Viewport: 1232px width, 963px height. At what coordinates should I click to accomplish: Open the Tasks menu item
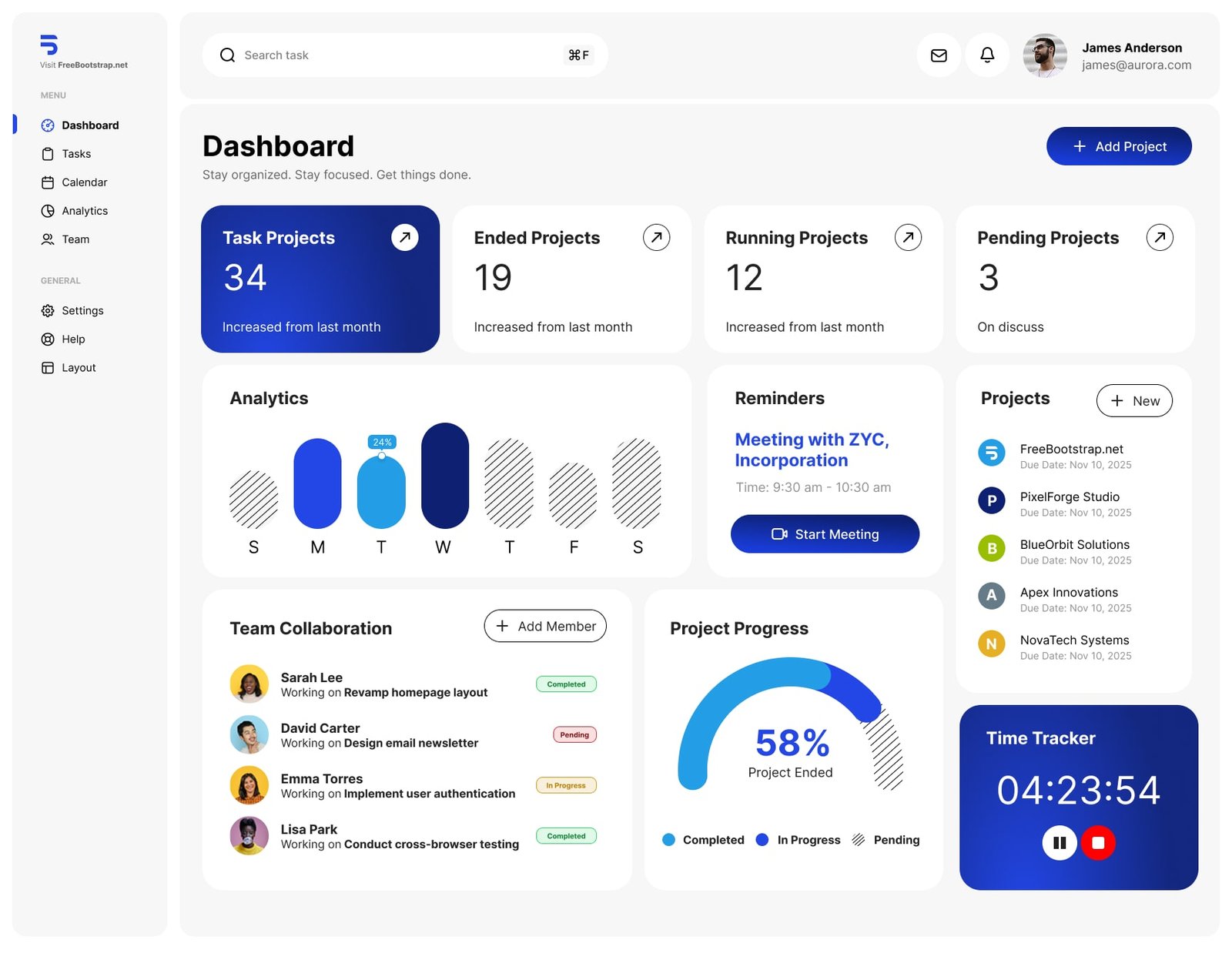point(75,154)
